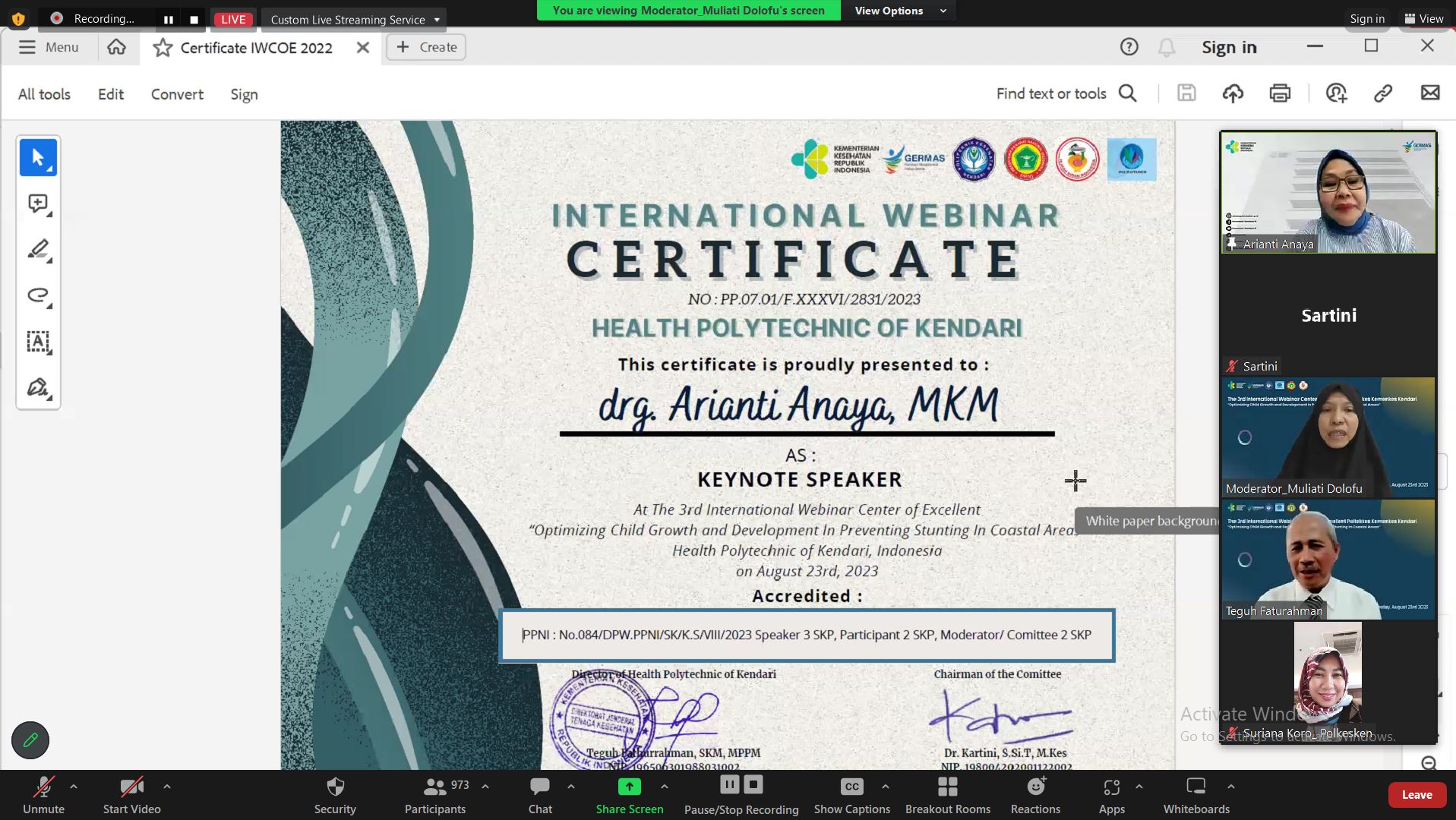Expand the audio options arrow next to Unmute
Screen dimensions: 1456x820
coord(74,787)
